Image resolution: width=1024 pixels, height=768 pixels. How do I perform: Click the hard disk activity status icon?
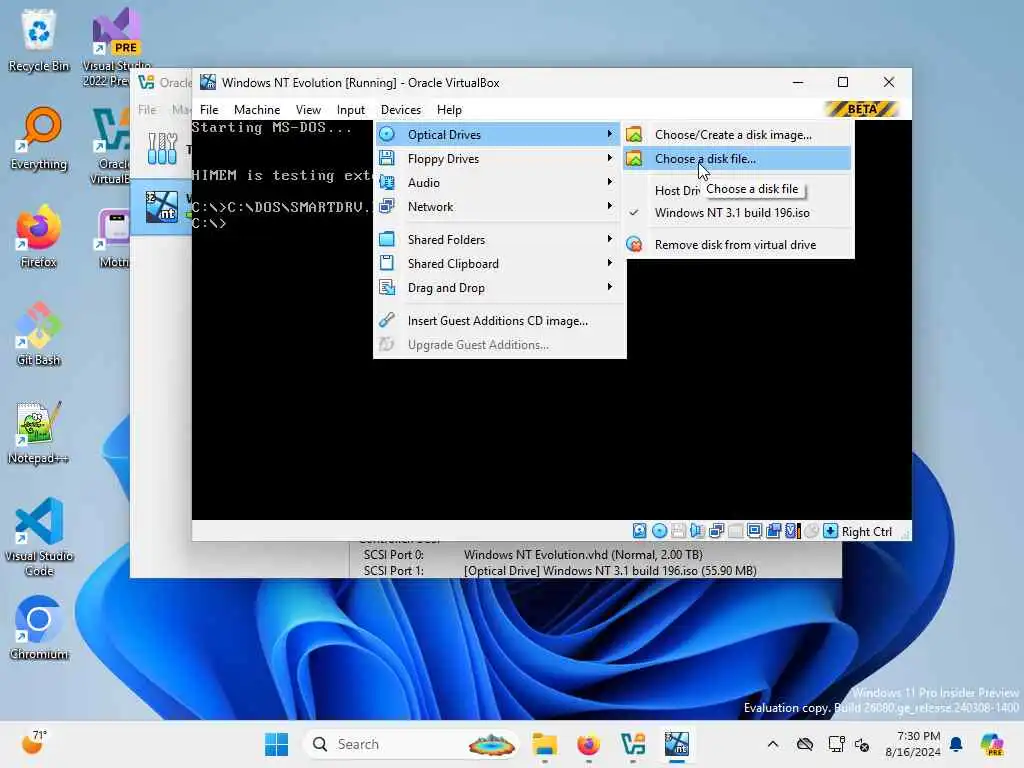click(639, 531)
